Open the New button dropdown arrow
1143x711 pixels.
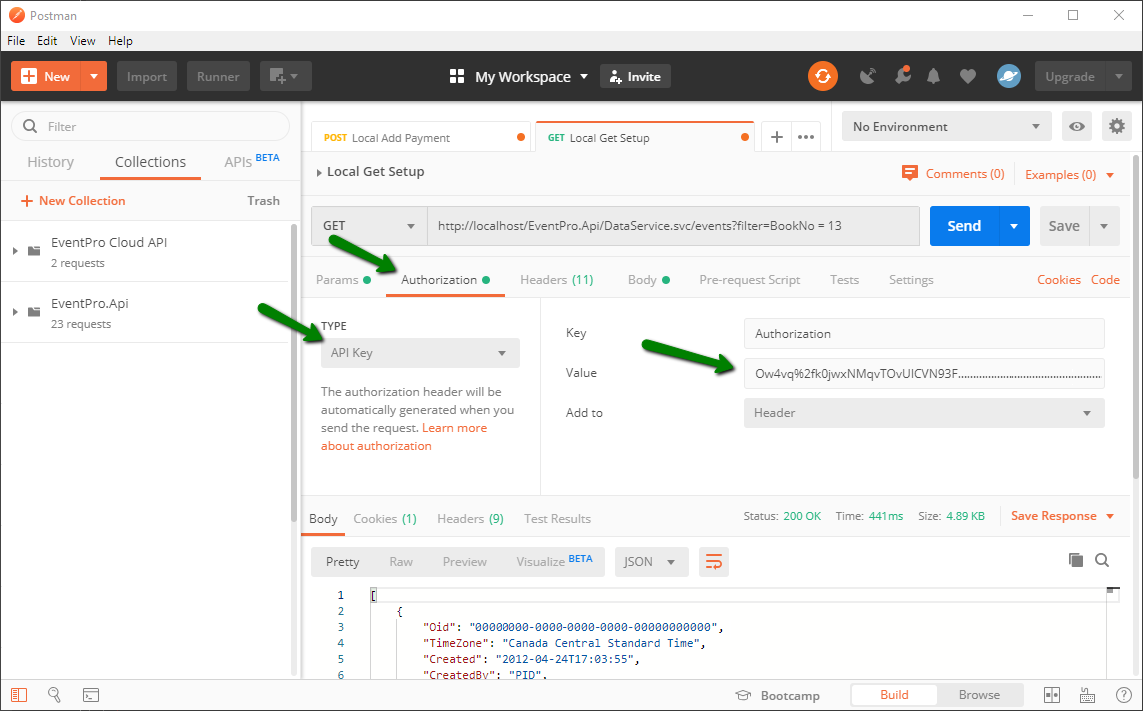coord(94,76)
